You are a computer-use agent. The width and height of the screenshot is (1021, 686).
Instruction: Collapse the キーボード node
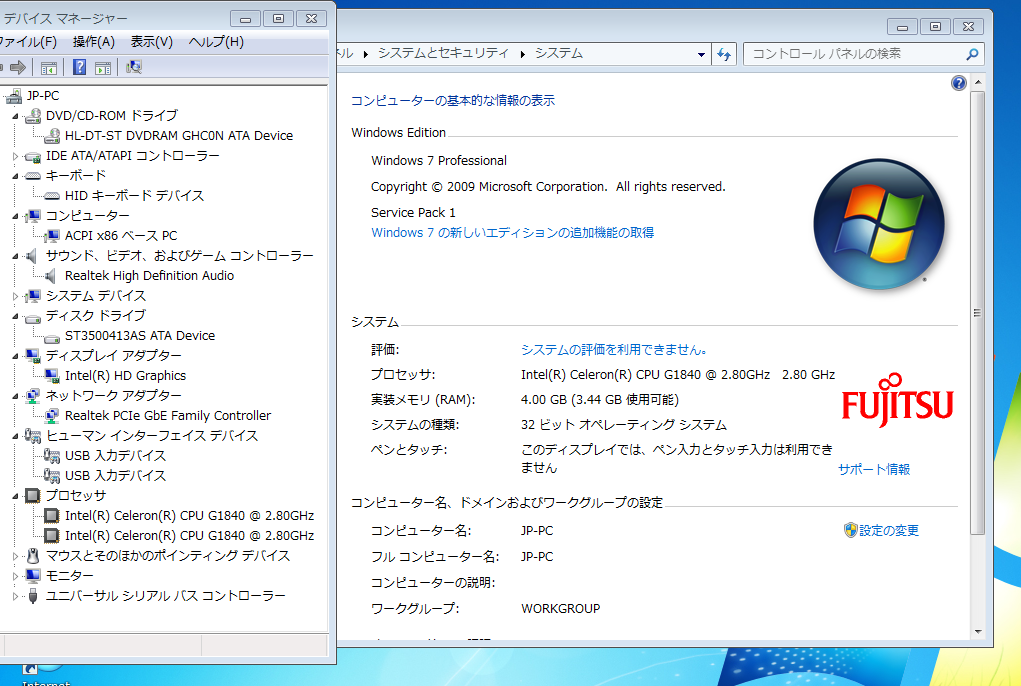[x=16, y=176]
